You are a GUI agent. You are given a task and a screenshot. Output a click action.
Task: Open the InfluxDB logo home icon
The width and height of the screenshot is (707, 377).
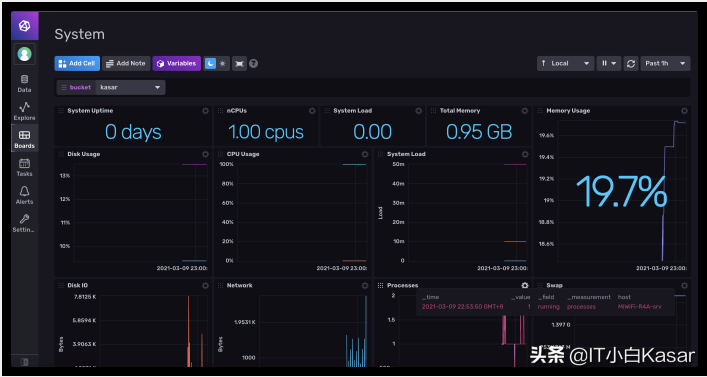point(25,26)
